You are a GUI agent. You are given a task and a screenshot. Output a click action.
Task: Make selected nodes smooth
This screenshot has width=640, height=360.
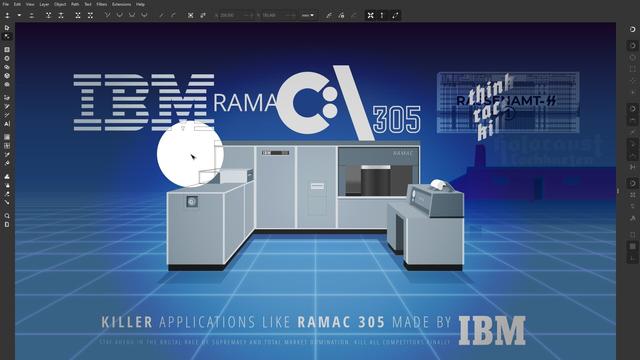(x=120, y=15)
